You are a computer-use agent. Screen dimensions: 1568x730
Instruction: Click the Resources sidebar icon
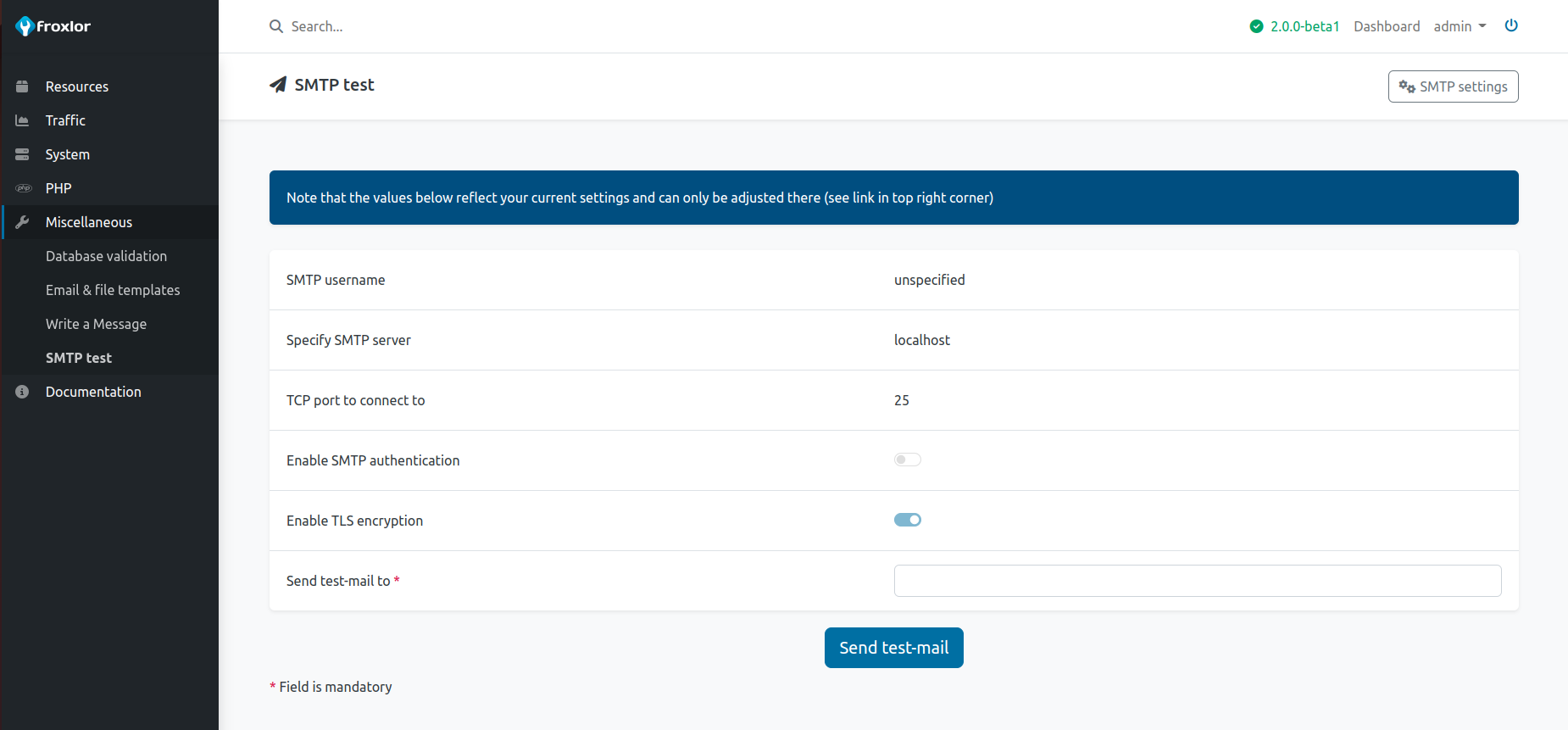point(23,86)
